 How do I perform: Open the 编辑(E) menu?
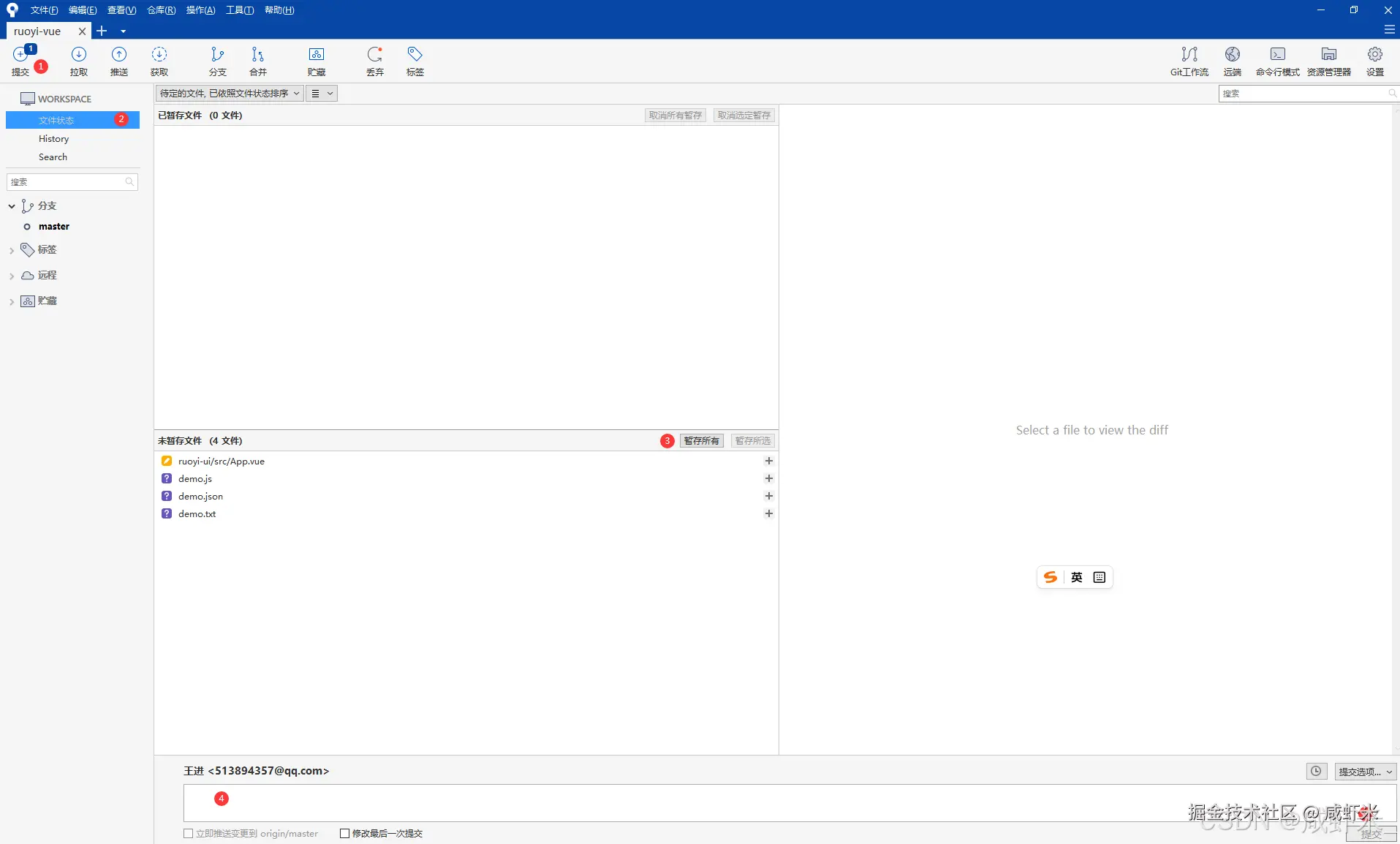point(83,10)
